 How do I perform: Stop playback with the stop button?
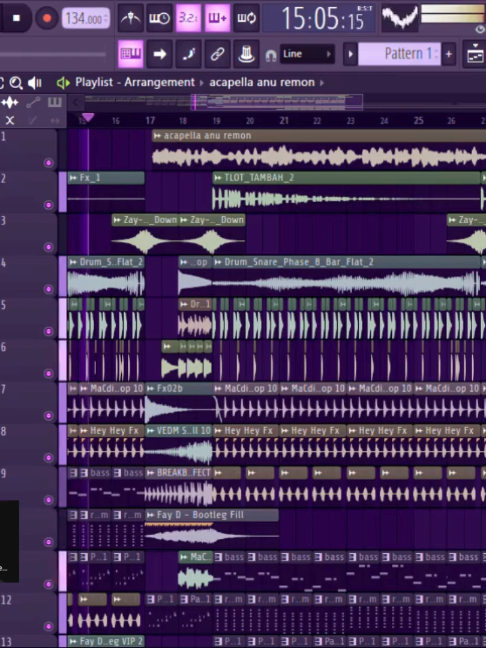pyautogui.click(x=16, y=18)
